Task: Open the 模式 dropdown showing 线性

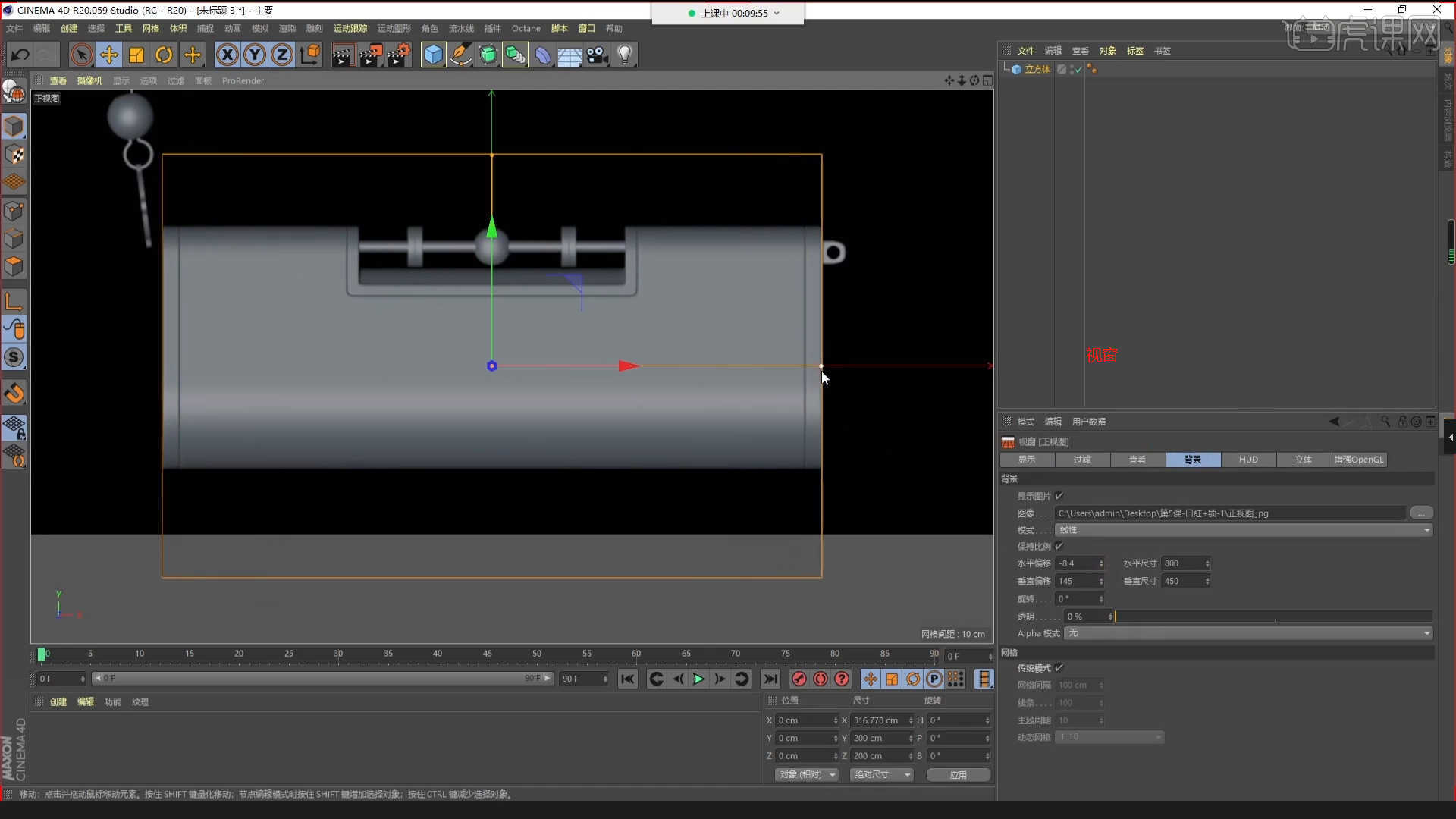Action: (x=1244, y=530)
